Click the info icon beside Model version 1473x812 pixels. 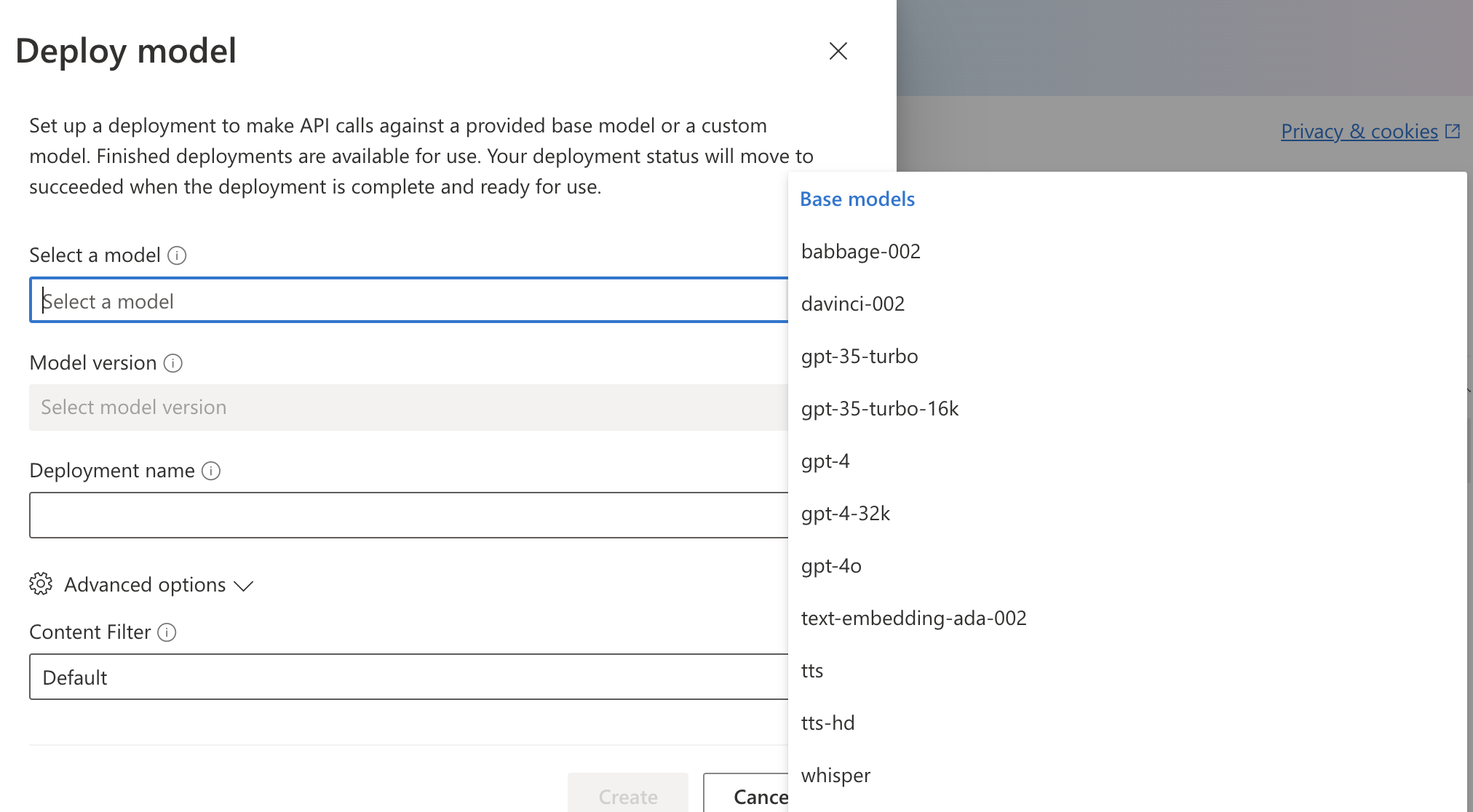pos(173,363)
